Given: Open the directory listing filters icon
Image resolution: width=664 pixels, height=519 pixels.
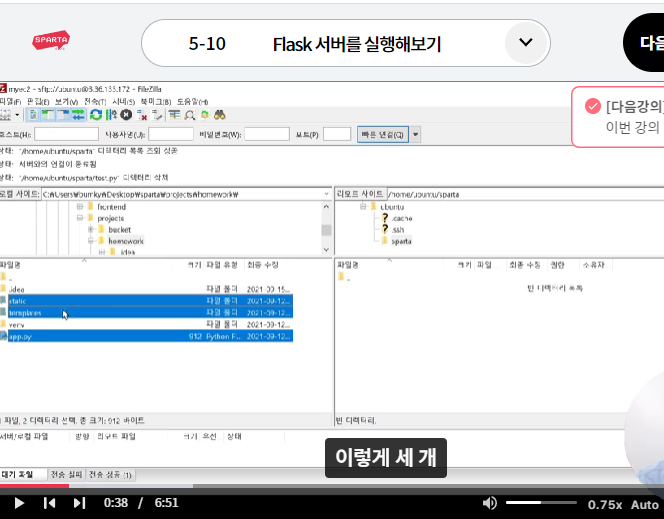Looking at the screenshot, I should click(x=174, y=115).
